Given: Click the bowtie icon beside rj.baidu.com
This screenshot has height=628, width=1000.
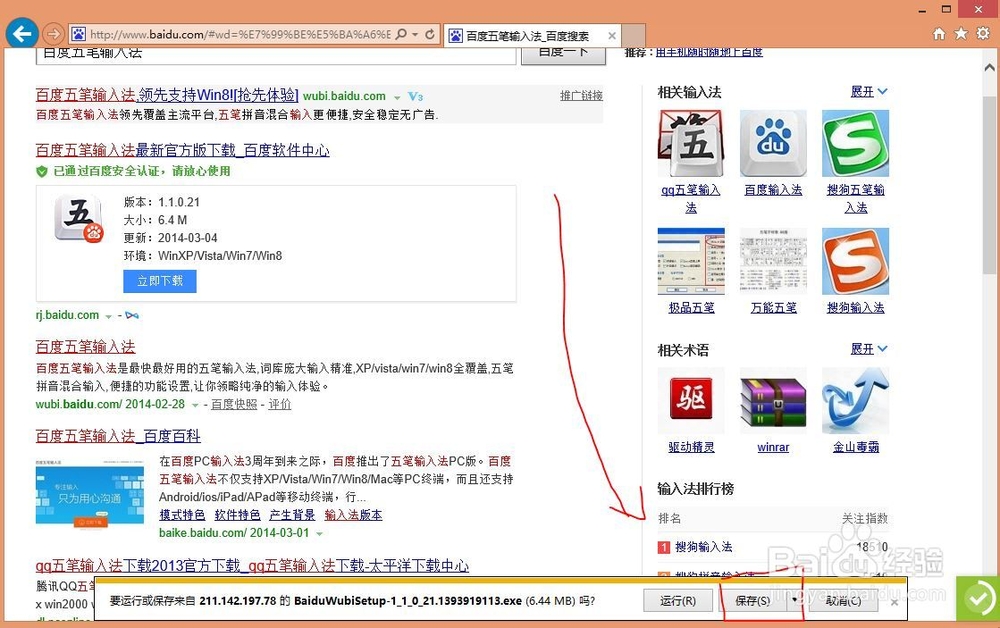Looking at the screenshot, I should tap(132, 315).
